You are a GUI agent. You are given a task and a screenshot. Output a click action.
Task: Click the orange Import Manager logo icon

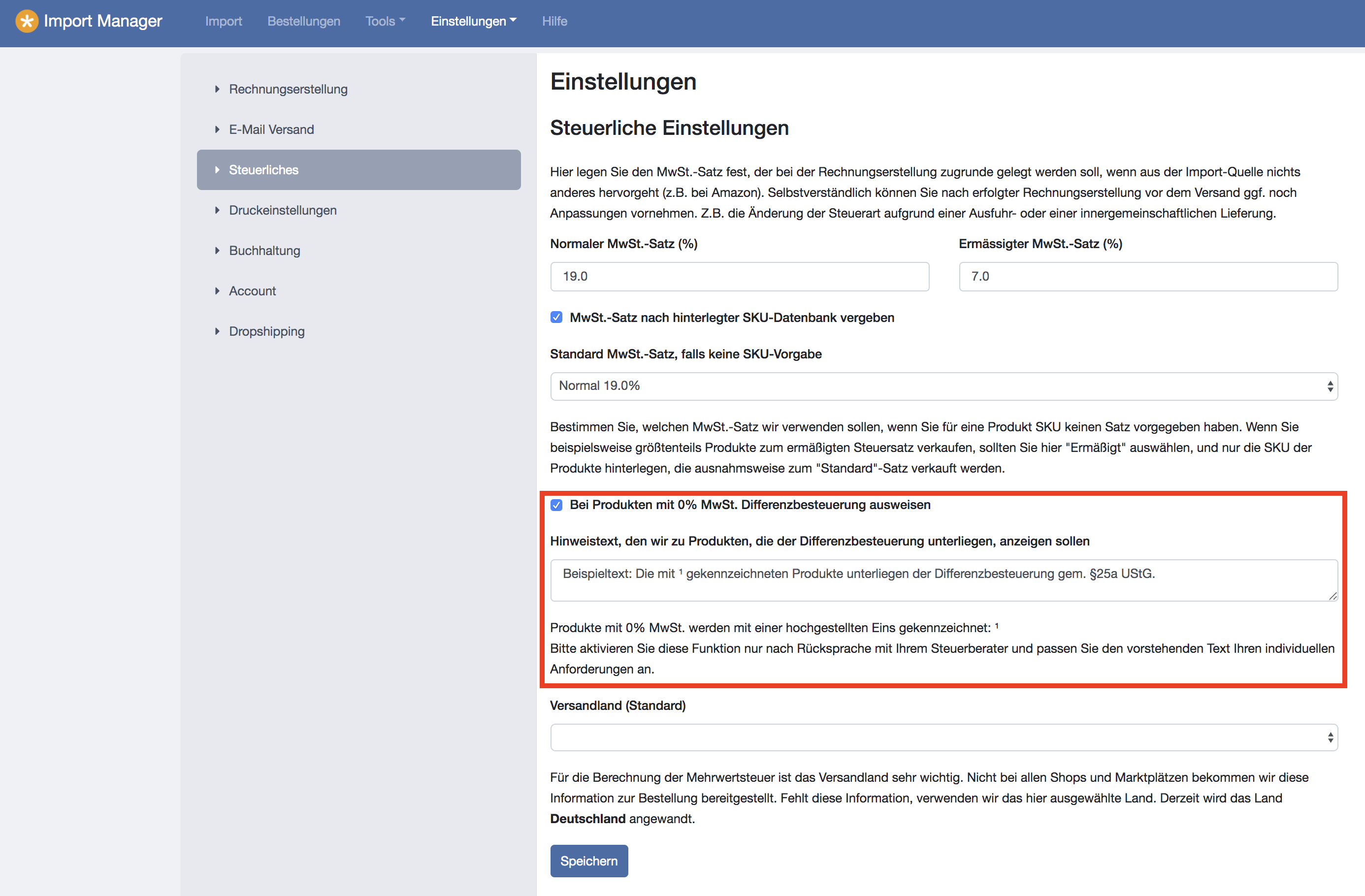tap(27, 21)
